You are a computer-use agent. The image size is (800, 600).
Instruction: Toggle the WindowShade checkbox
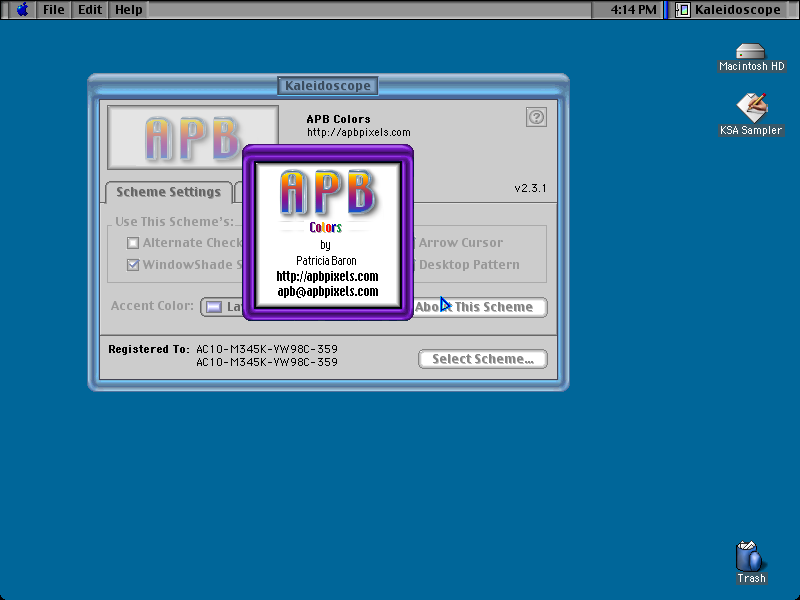point(133,265)
